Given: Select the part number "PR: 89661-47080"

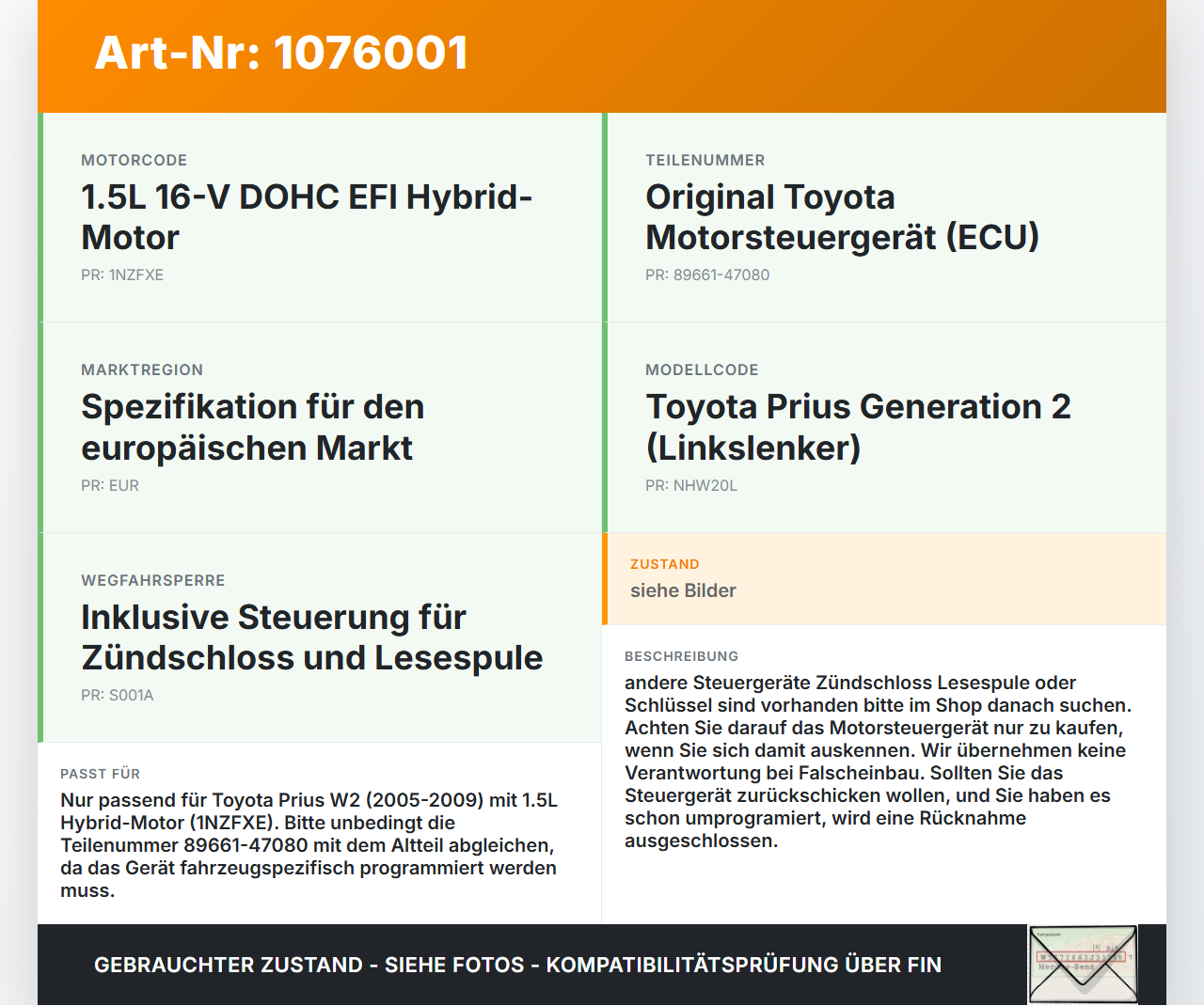Looking at the screenshot, I should click(x=707, y=275).
